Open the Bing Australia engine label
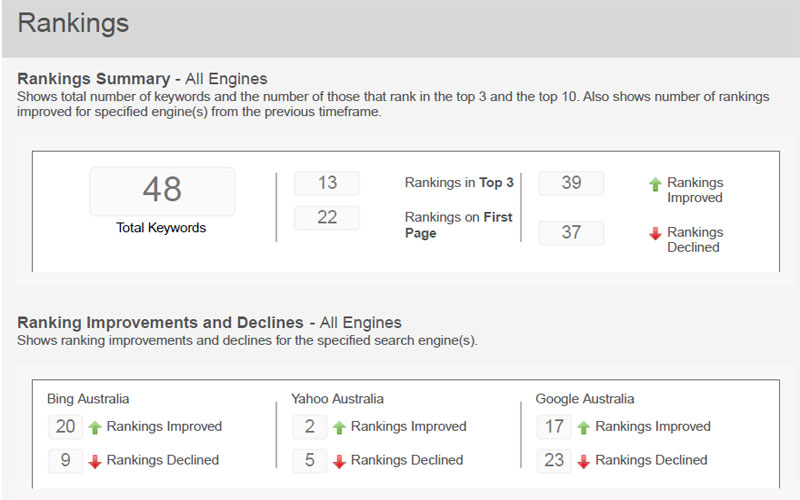This screenshot has height=500, width=800. [x=88, y=399]
